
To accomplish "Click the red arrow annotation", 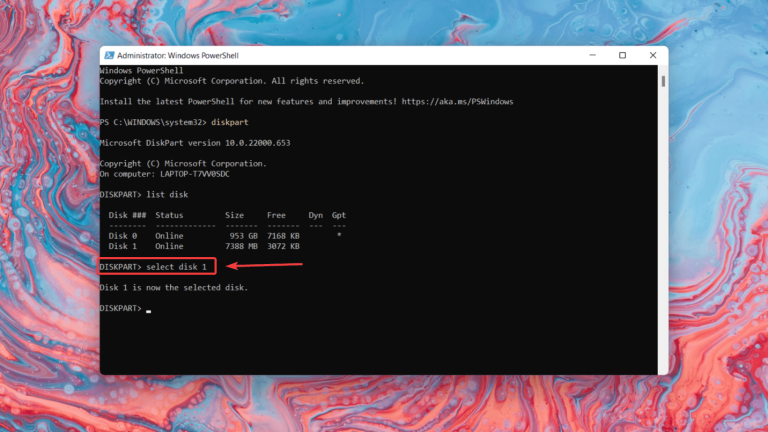I will click(265, 266).
